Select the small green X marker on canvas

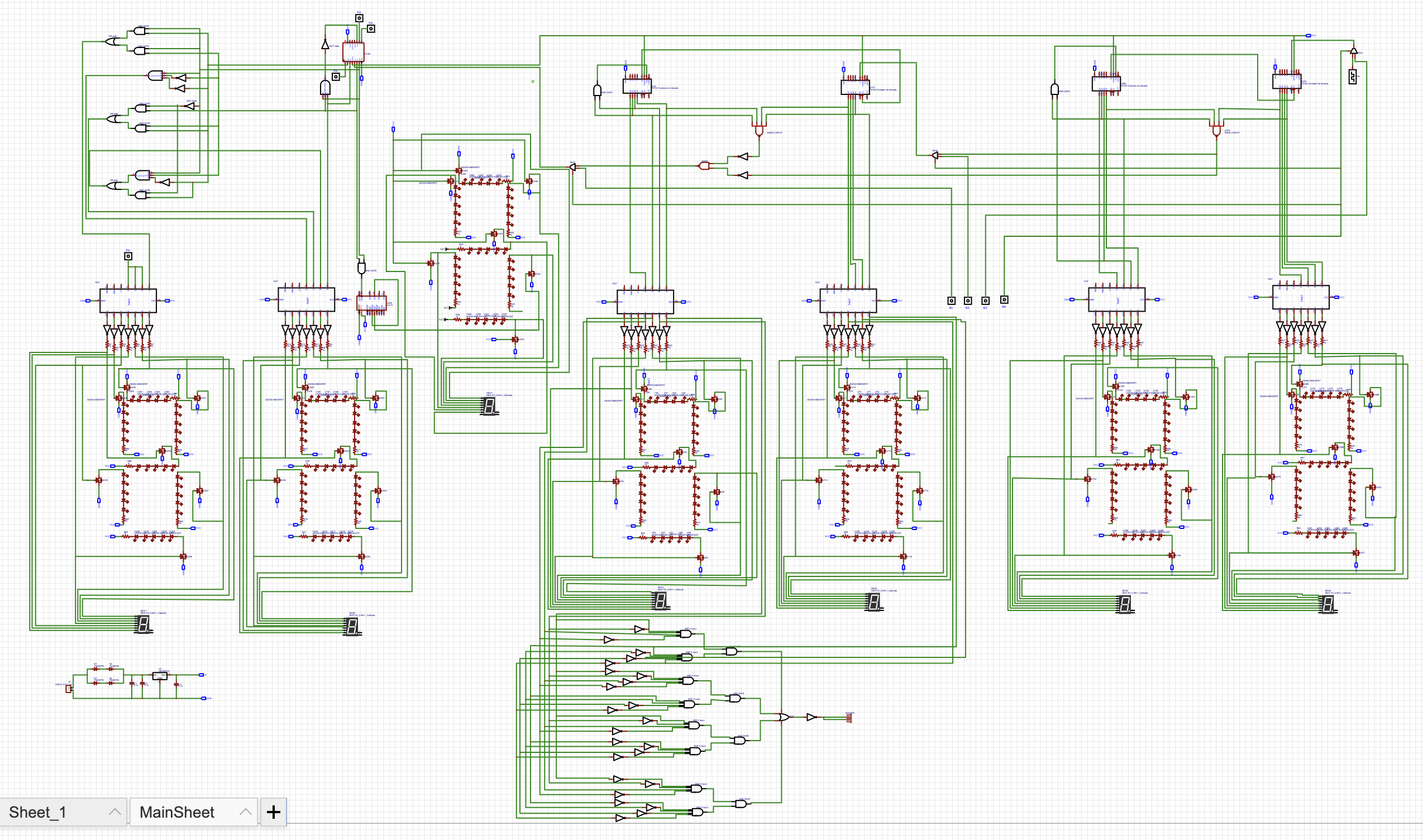(x=533, y=82)
